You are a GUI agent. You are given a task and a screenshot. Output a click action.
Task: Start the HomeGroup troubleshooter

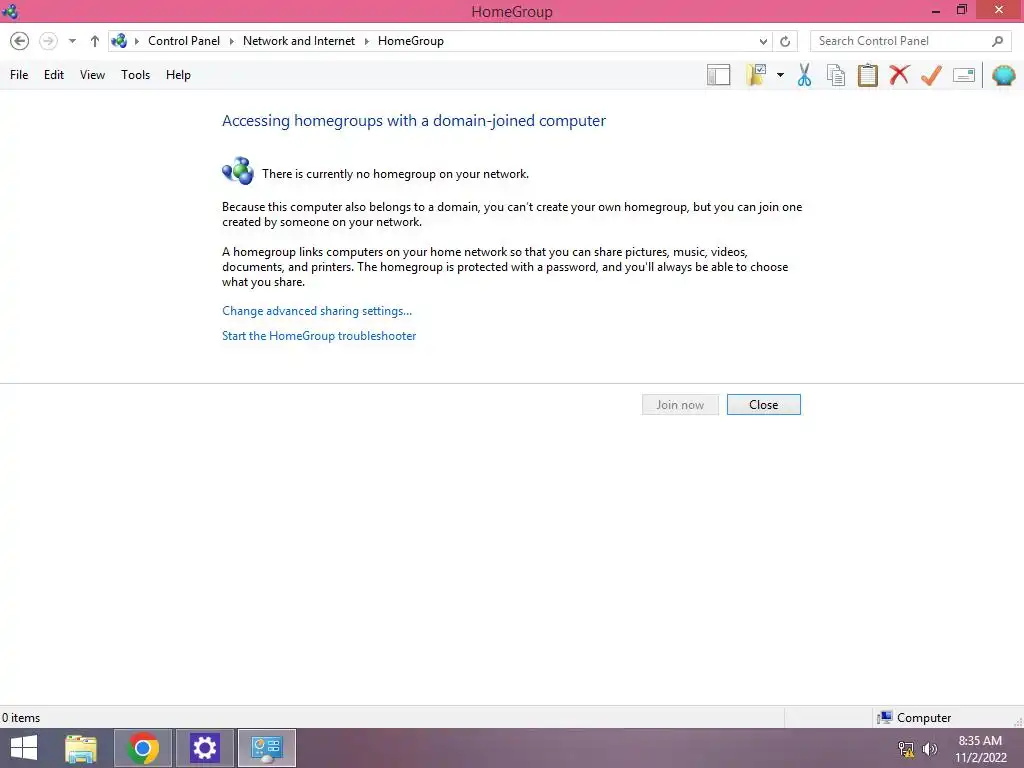(x=319, y=336)
